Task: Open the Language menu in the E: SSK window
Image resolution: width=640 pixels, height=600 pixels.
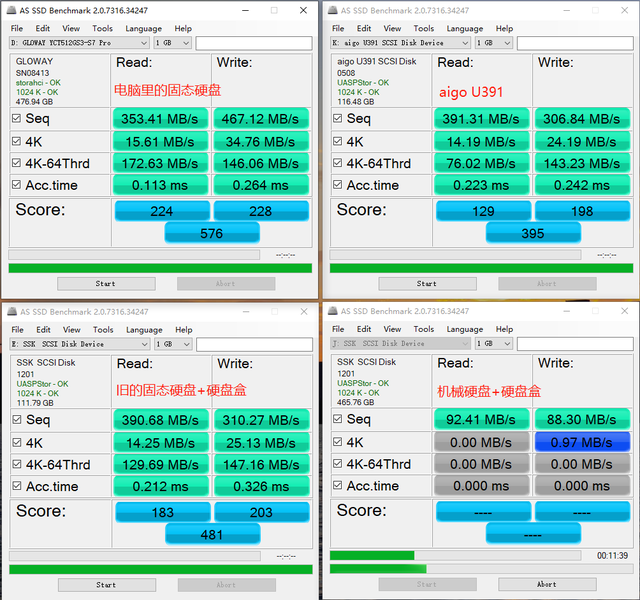Action: (144, 330)
